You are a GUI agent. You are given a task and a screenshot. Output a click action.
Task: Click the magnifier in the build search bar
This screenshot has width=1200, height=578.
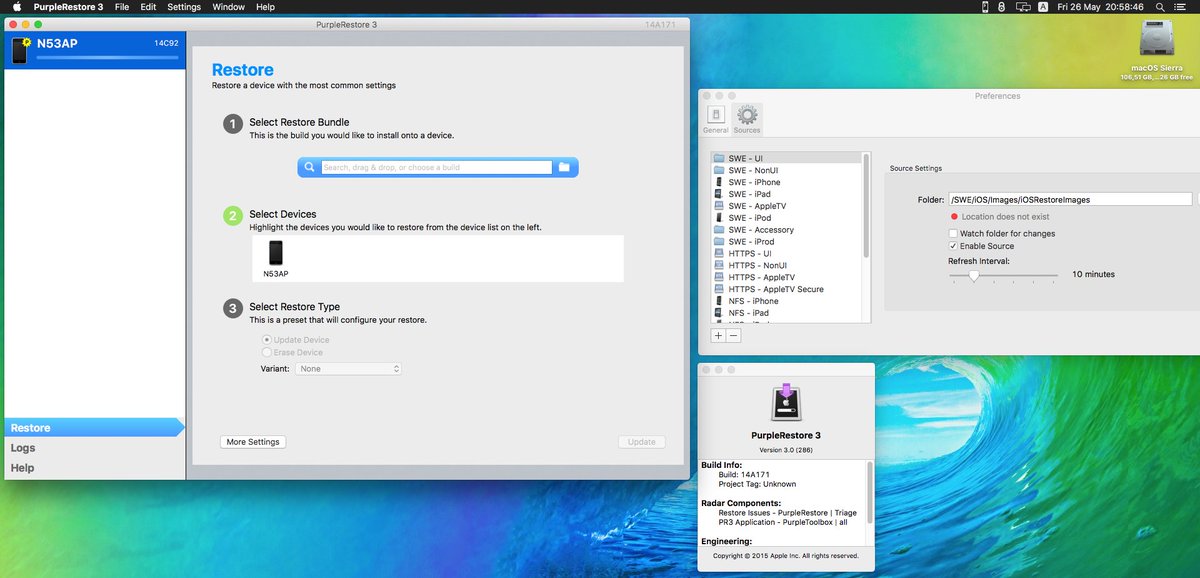310,167
